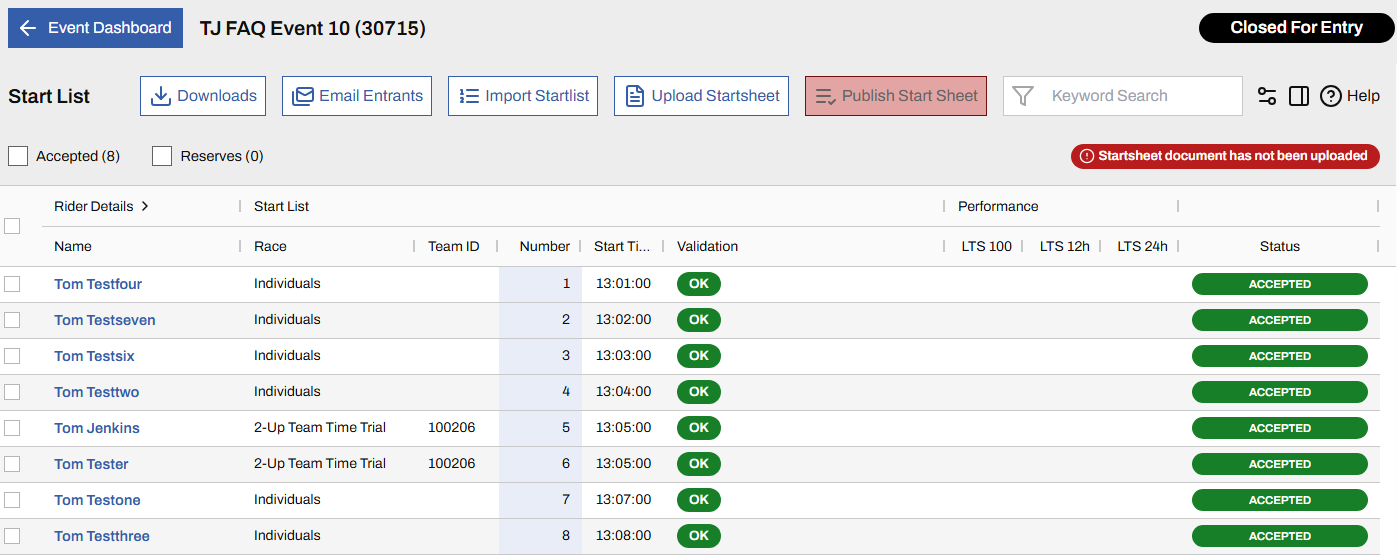Click the Closed For Entry status badge
The width and height of the screenshot is (1397, 560).
coord(1295,28)
